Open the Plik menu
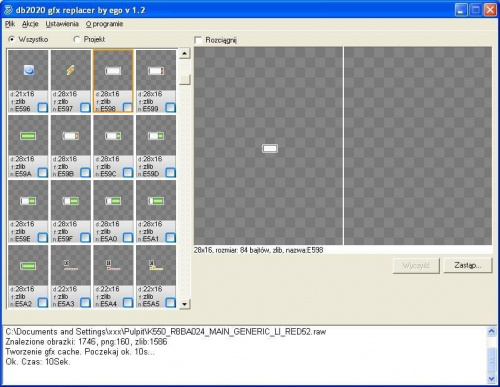This screenshot has width=500, height=387. click(10, 24)
